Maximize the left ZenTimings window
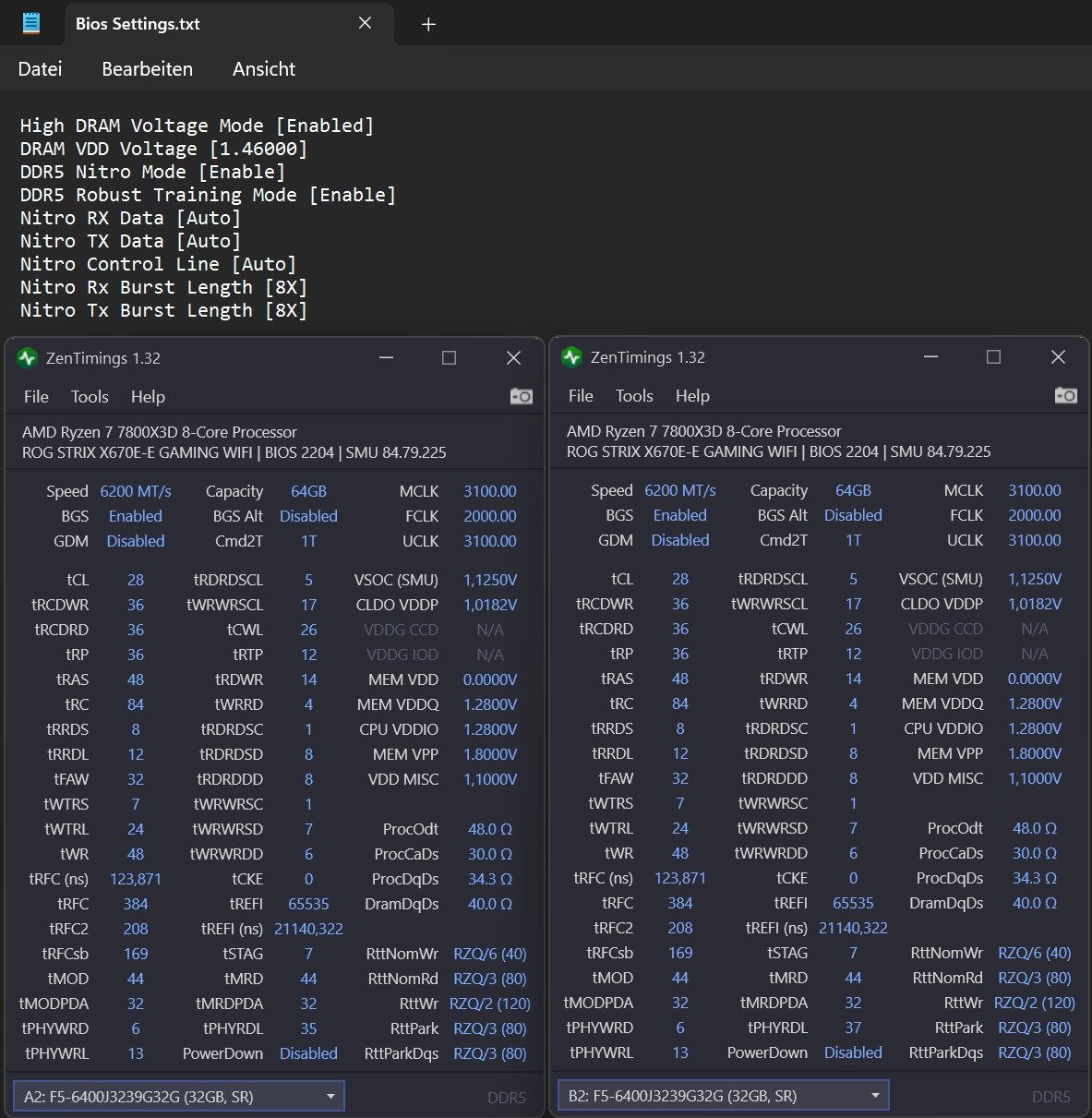 (449, 358)
